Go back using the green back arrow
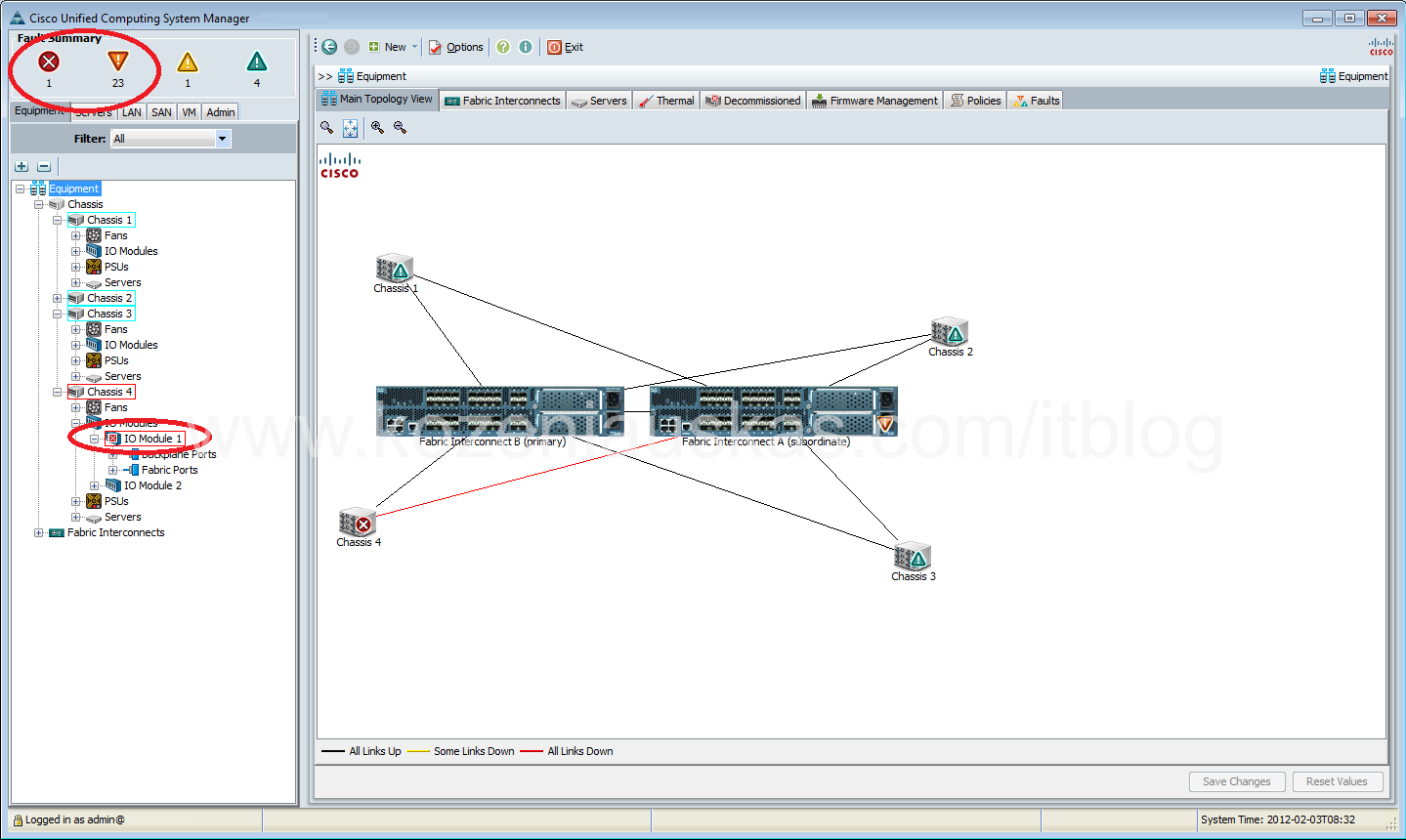This screenshot has height=840, width=1406. (329, 47)
